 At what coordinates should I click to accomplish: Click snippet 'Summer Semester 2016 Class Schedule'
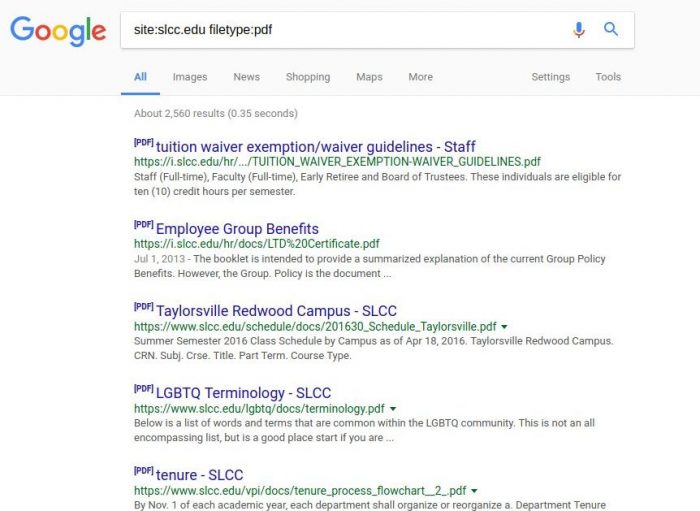374,348
